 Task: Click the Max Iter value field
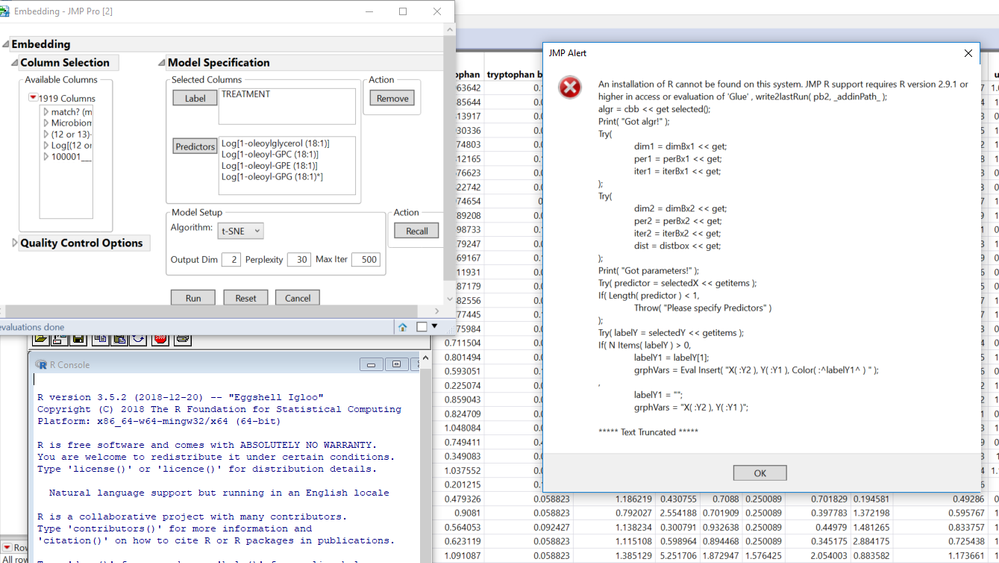pos(365,260)
